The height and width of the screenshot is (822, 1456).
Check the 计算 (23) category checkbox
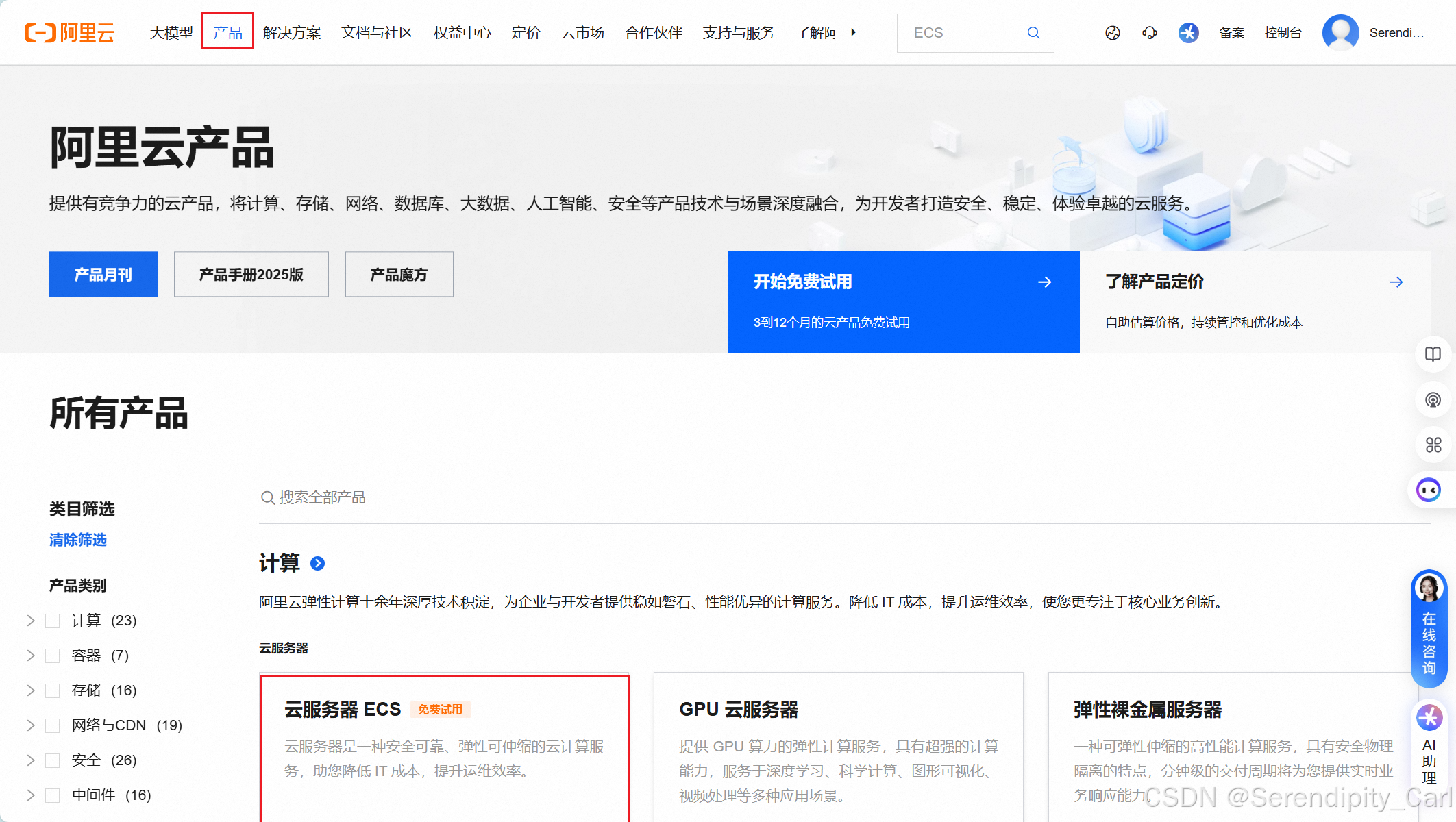click(53, 621)
